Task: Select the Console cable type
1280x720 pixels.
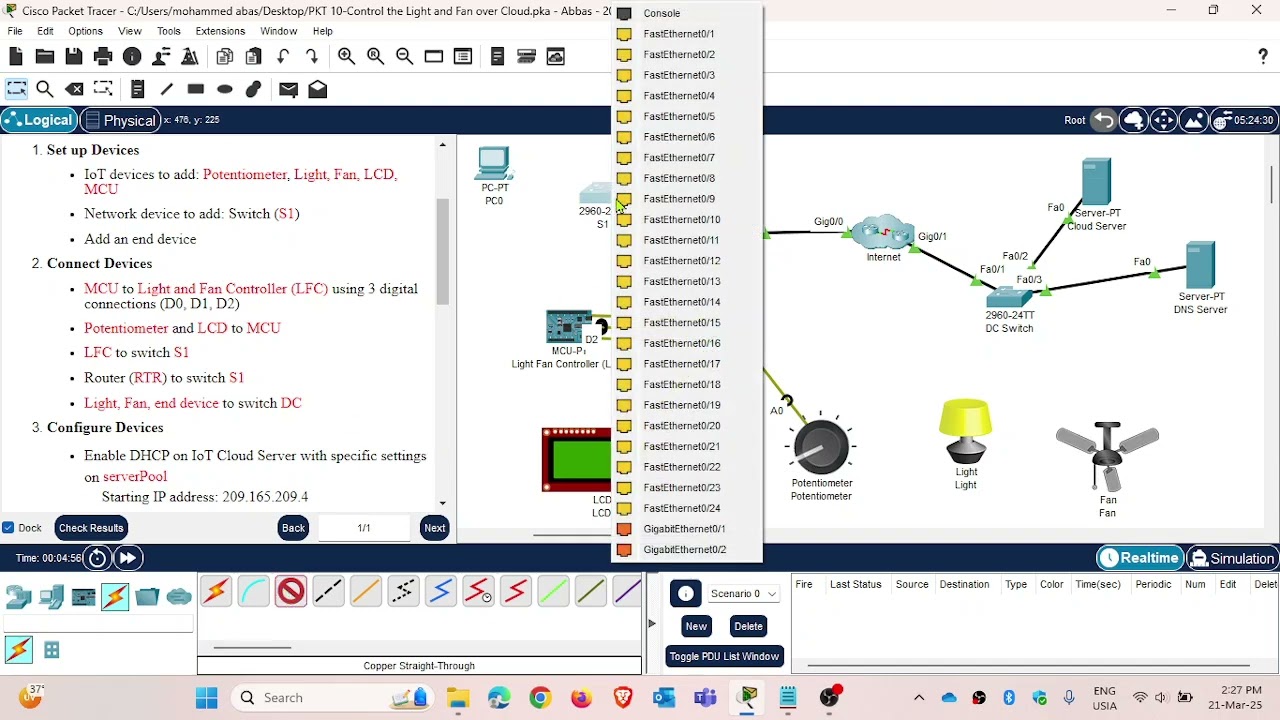Action: (254, 592)
